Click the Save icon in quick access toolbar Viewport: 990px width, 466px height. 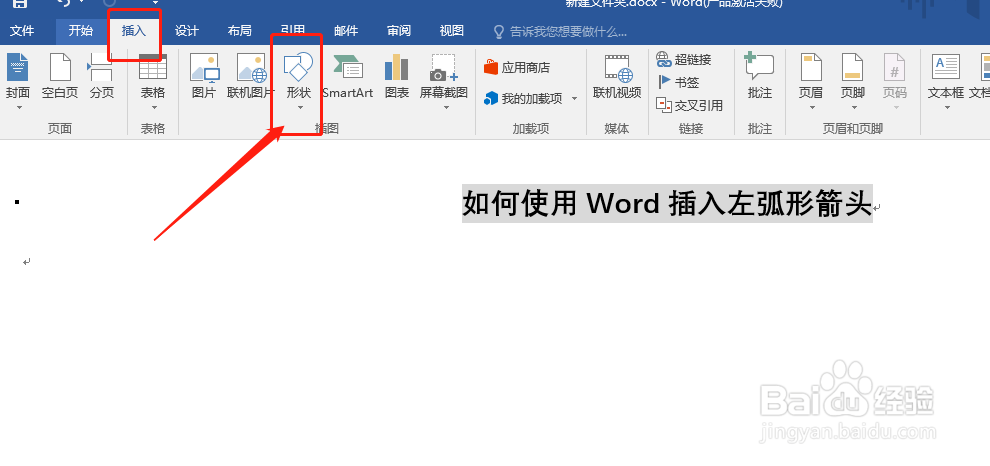coord(20,4)
